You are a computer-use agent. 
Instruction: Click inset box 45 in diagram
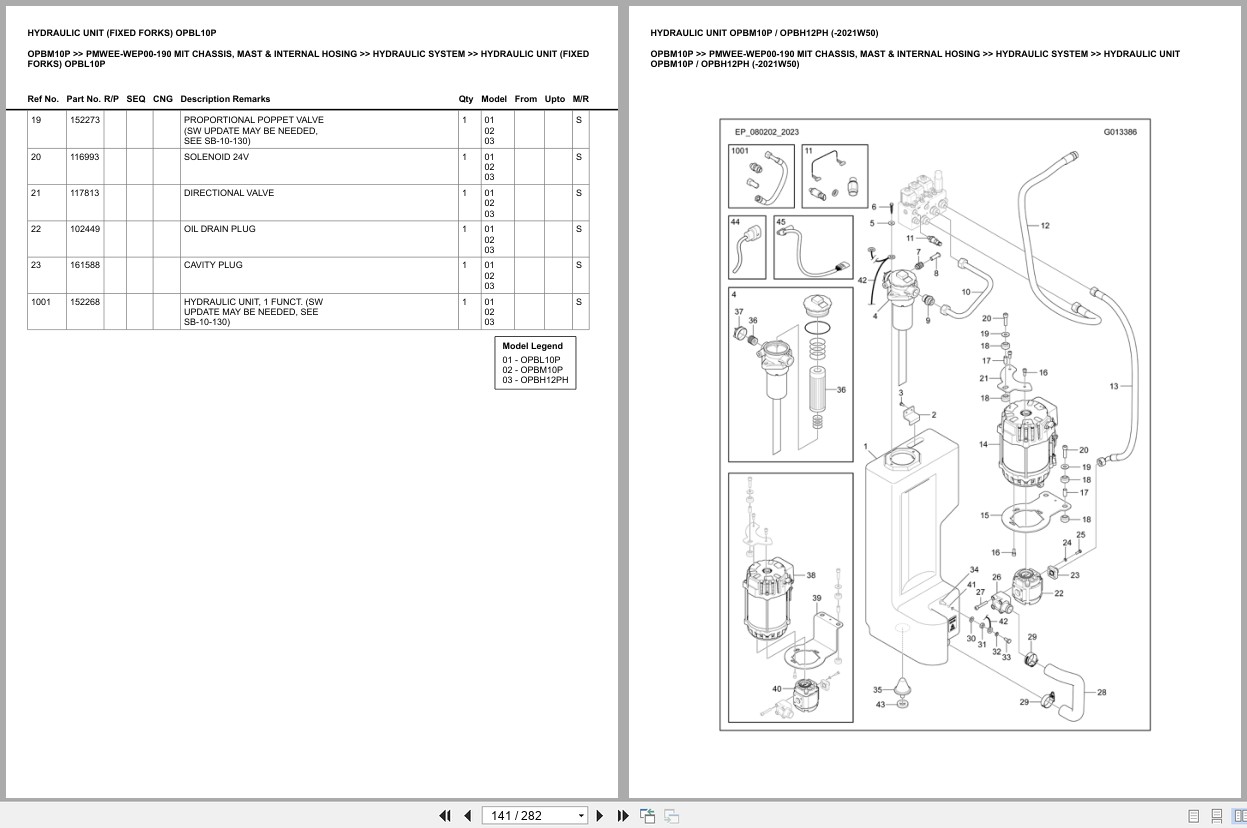point(813,247)
